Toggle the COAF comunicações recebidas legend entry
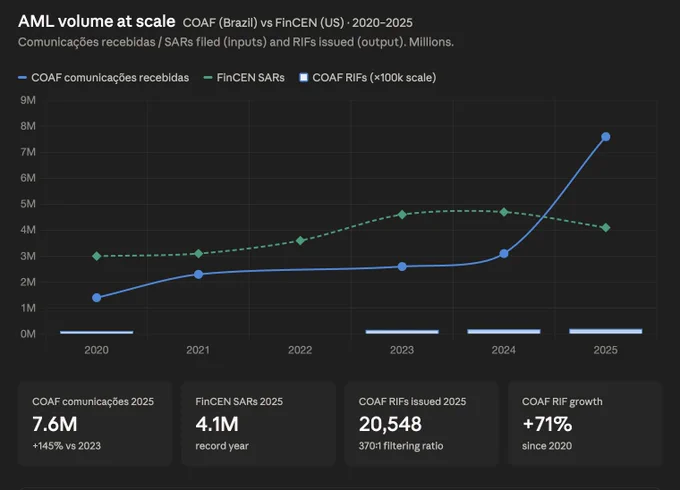 click(x=103, y=78)
